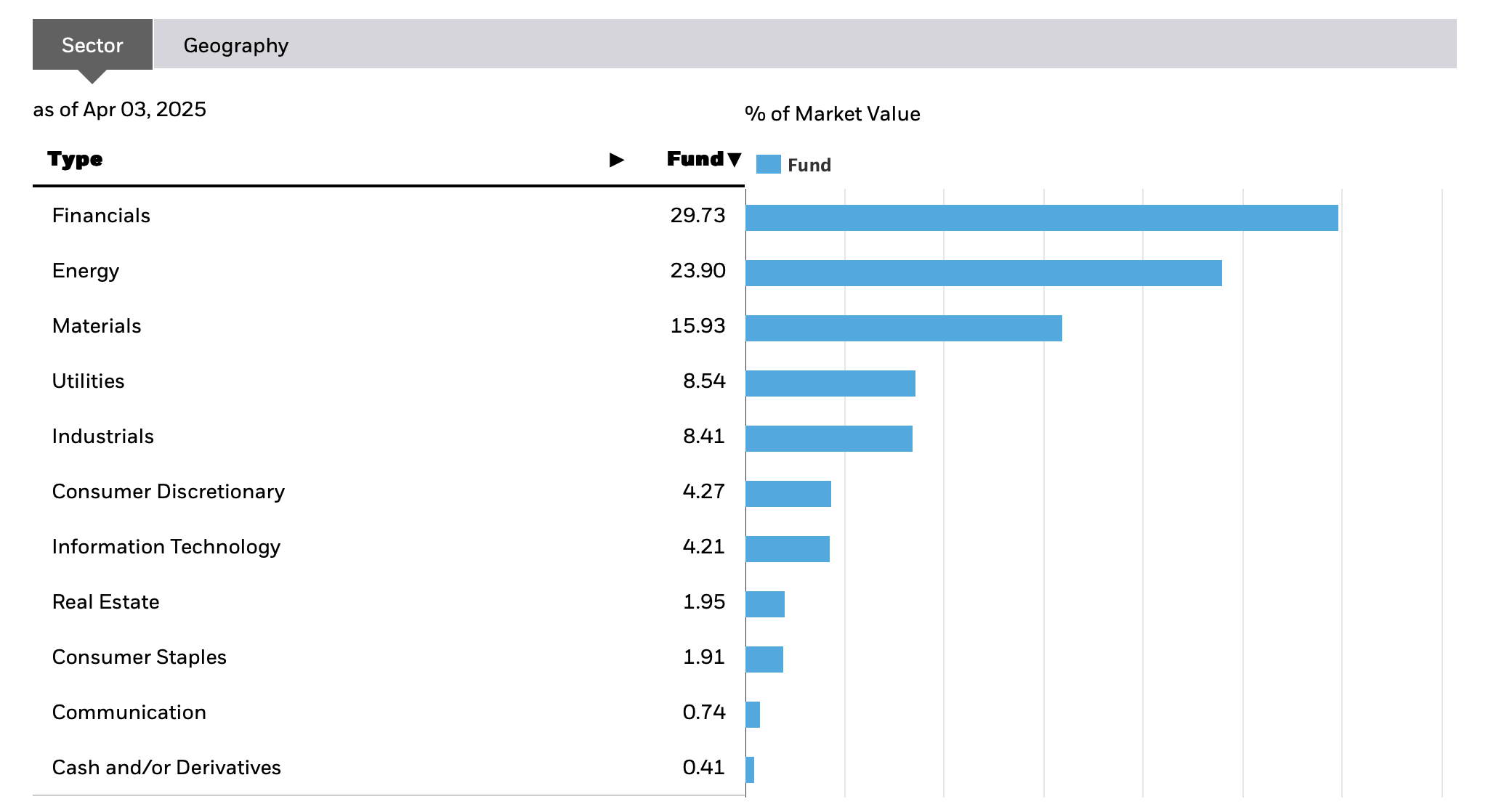Select the Cash and/or Derivatives row
This screenshot has height=812, width=1488.
click(x=166, y=767)
